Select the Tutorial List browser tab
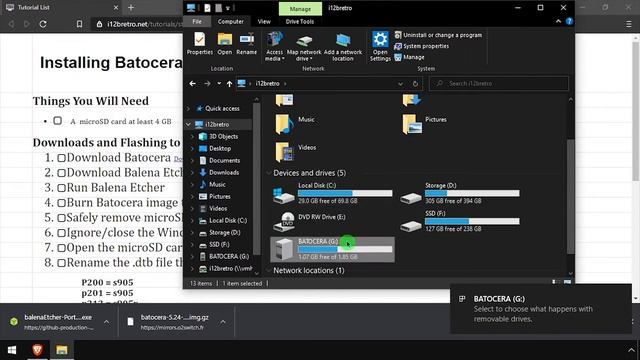This screenshot has width=640, height=360. tap(61, 7)
